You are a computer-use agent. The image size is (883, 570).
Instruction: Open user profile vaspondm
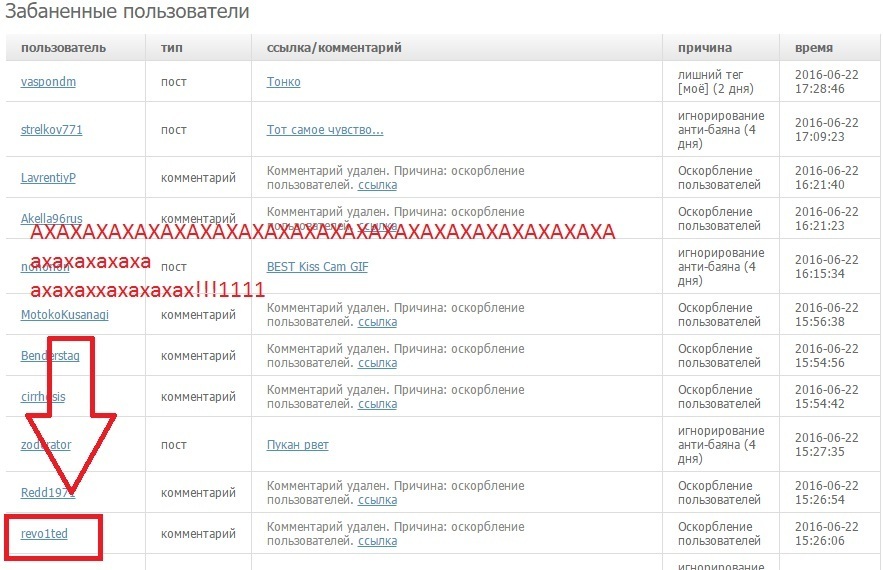pyautogui.click(x=48, y=82)
